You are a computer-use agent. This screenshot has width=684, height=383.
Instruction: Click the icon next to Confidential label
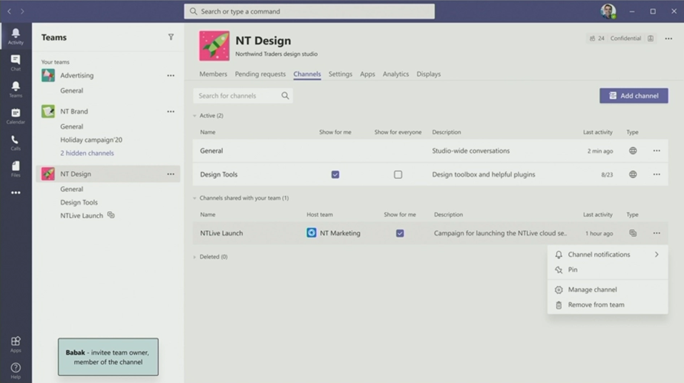point(650,38)
